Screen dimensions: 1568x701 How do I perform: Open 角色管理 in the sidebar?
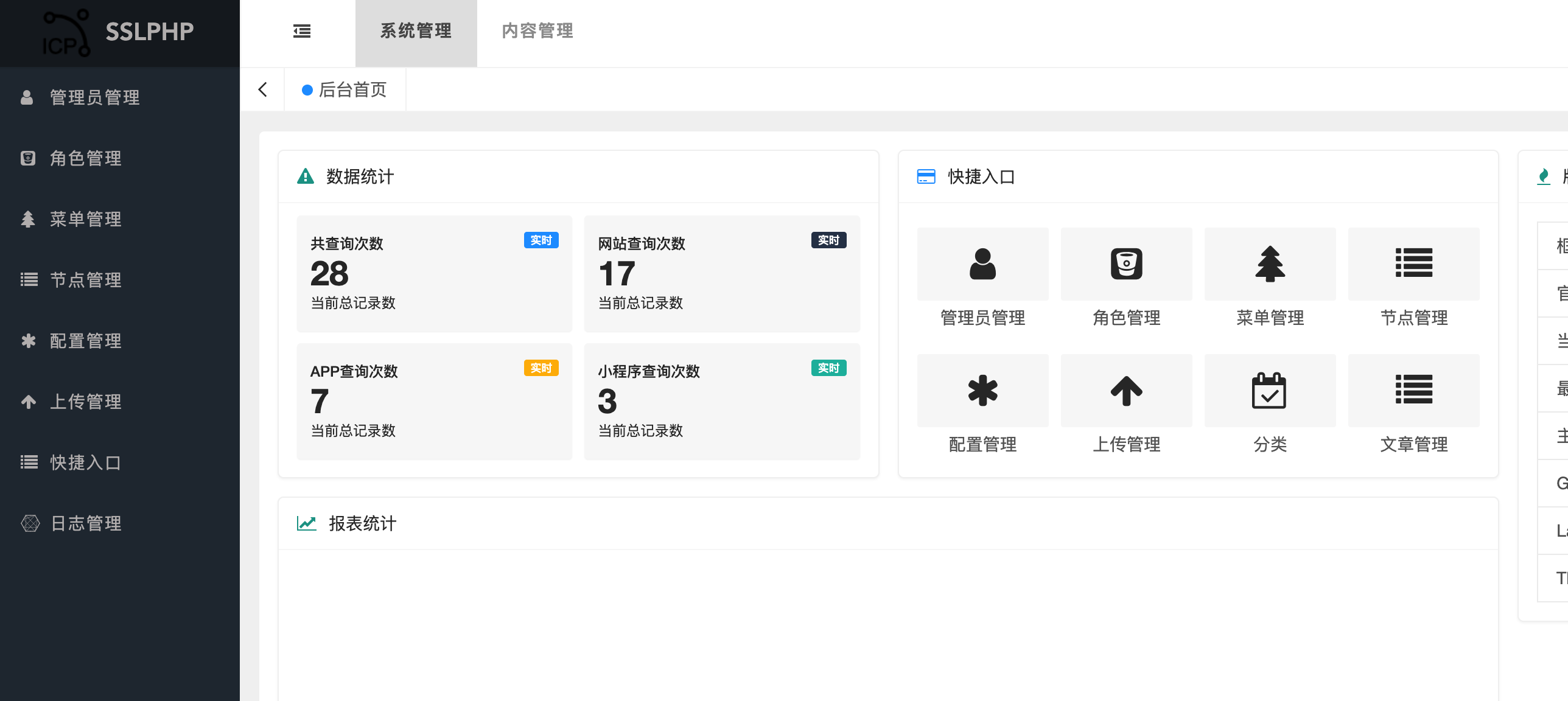pos(120,158)
